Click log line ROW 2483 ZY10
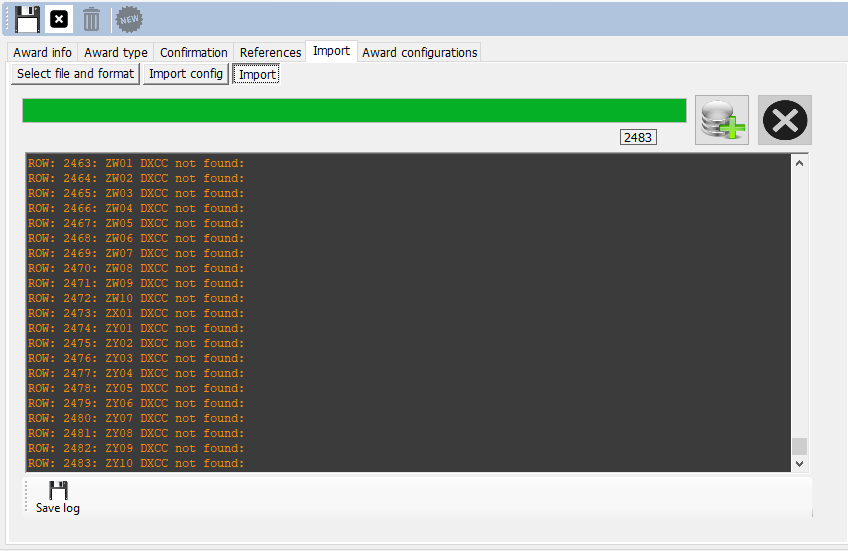The height and width of the screenshot is (551, 848). pos(136,463)
